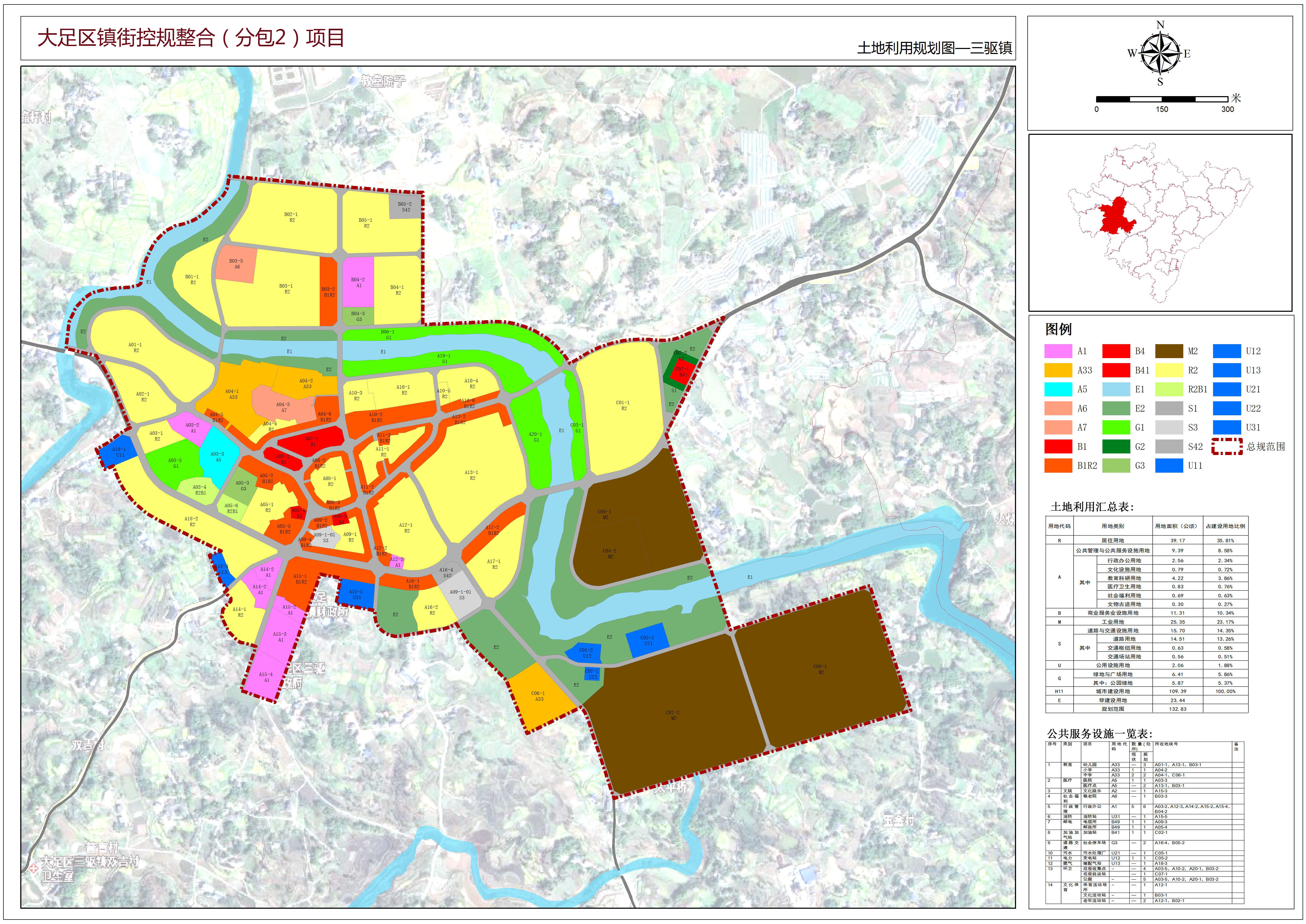
Task: Select the B1R2 legend swatch
Action: 1058,465
